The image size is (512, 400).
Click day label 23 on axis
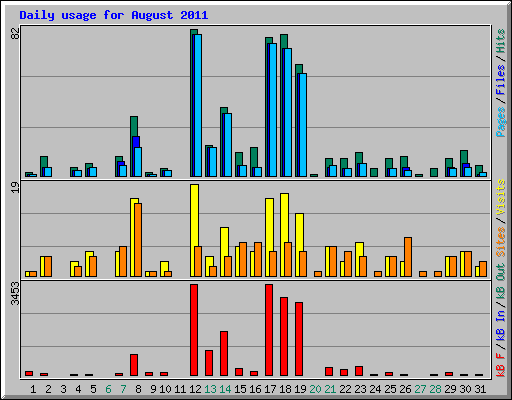(x=360, y=389)
